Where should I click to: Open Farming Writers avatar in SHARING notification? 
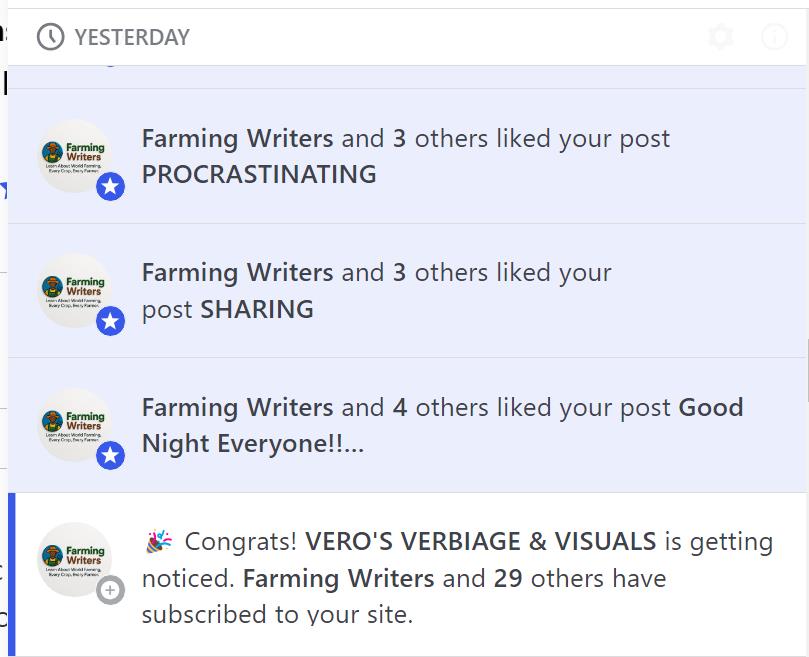pos(75,290)
